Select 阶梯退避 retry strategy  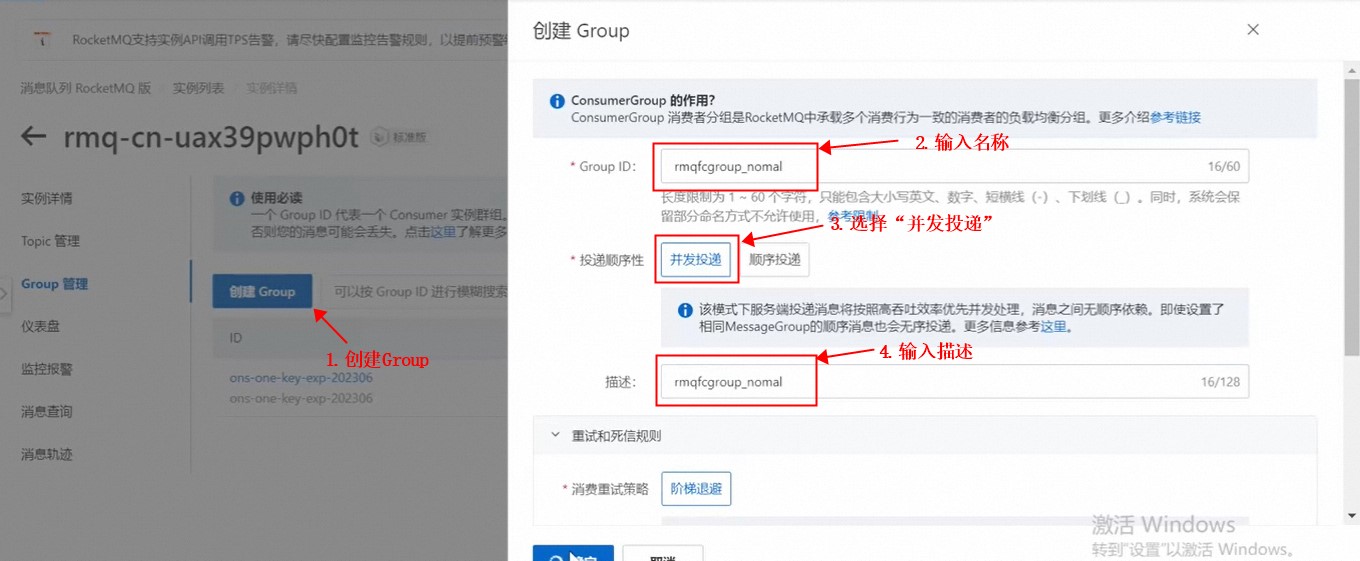point(696,489)
